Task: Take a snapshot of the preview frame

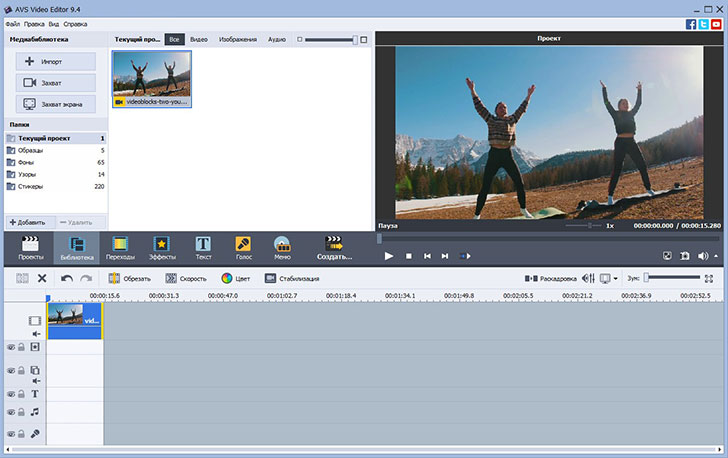Action: pos(686,256)
